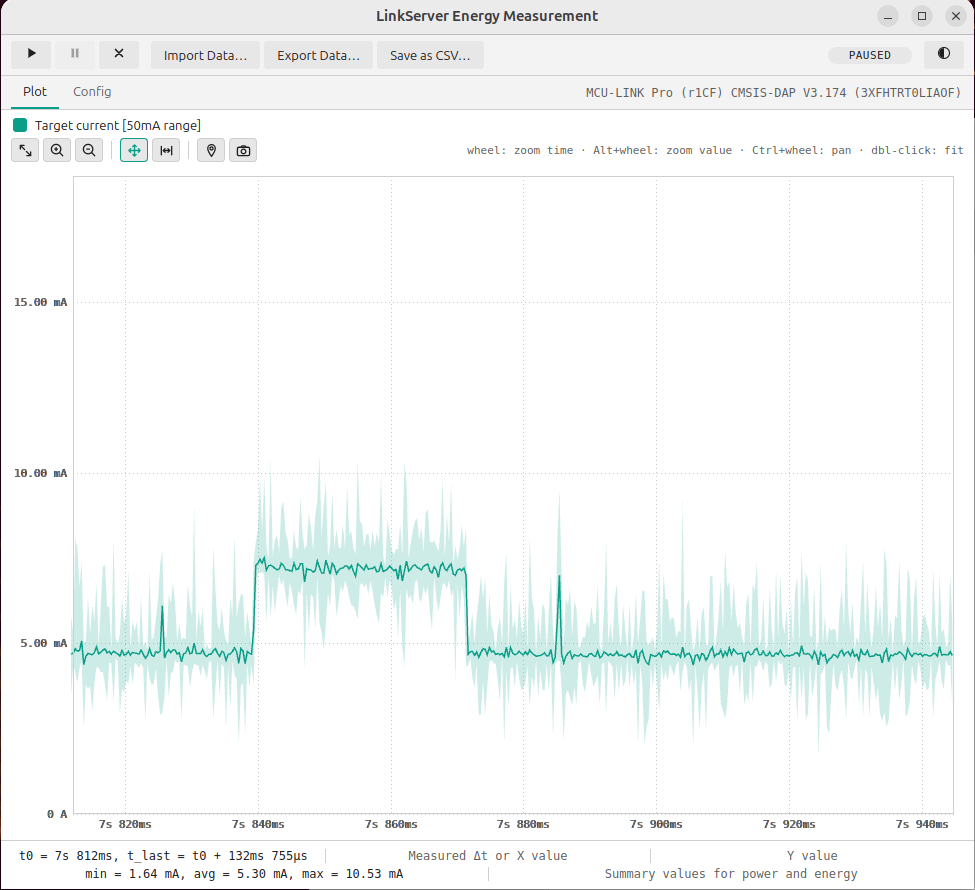Minimize the LinkServer Energy Measurement window

pos(888,16)
